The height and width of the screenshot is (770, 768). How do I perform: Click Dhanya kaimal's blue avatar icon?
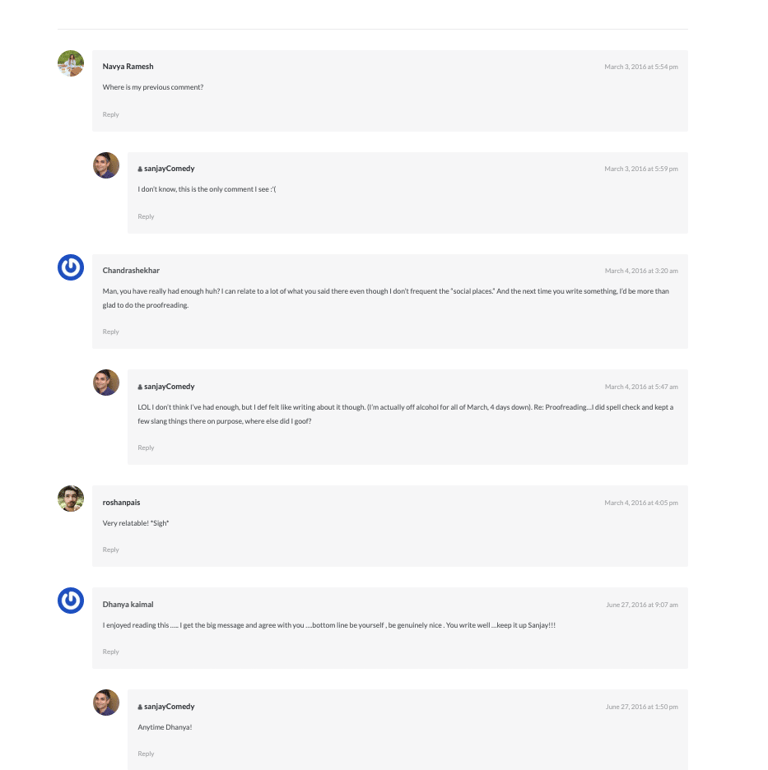pos(71,600)
